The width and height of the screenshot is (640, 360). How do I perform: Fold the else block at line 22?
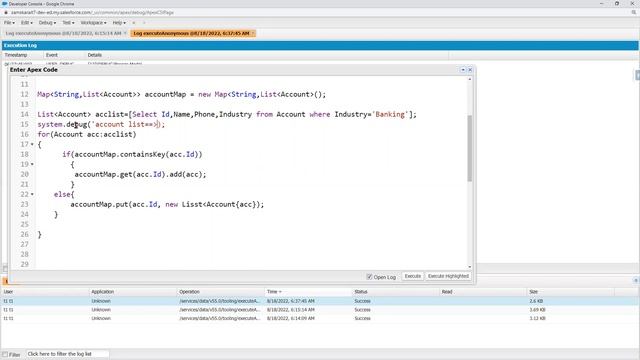pos(32,194)
